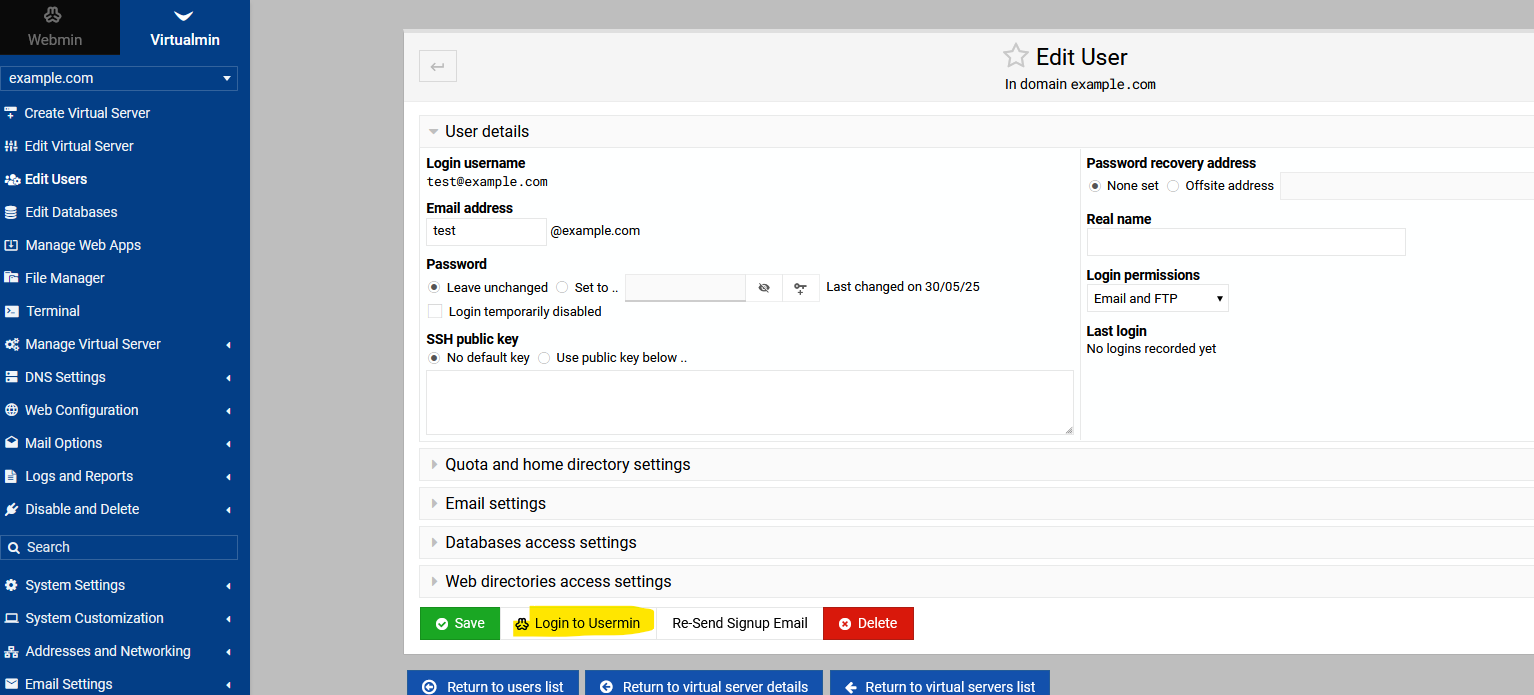The image size is (1534, 695).
Task: Click the generate random password key icon
Action: pos(801,288)
